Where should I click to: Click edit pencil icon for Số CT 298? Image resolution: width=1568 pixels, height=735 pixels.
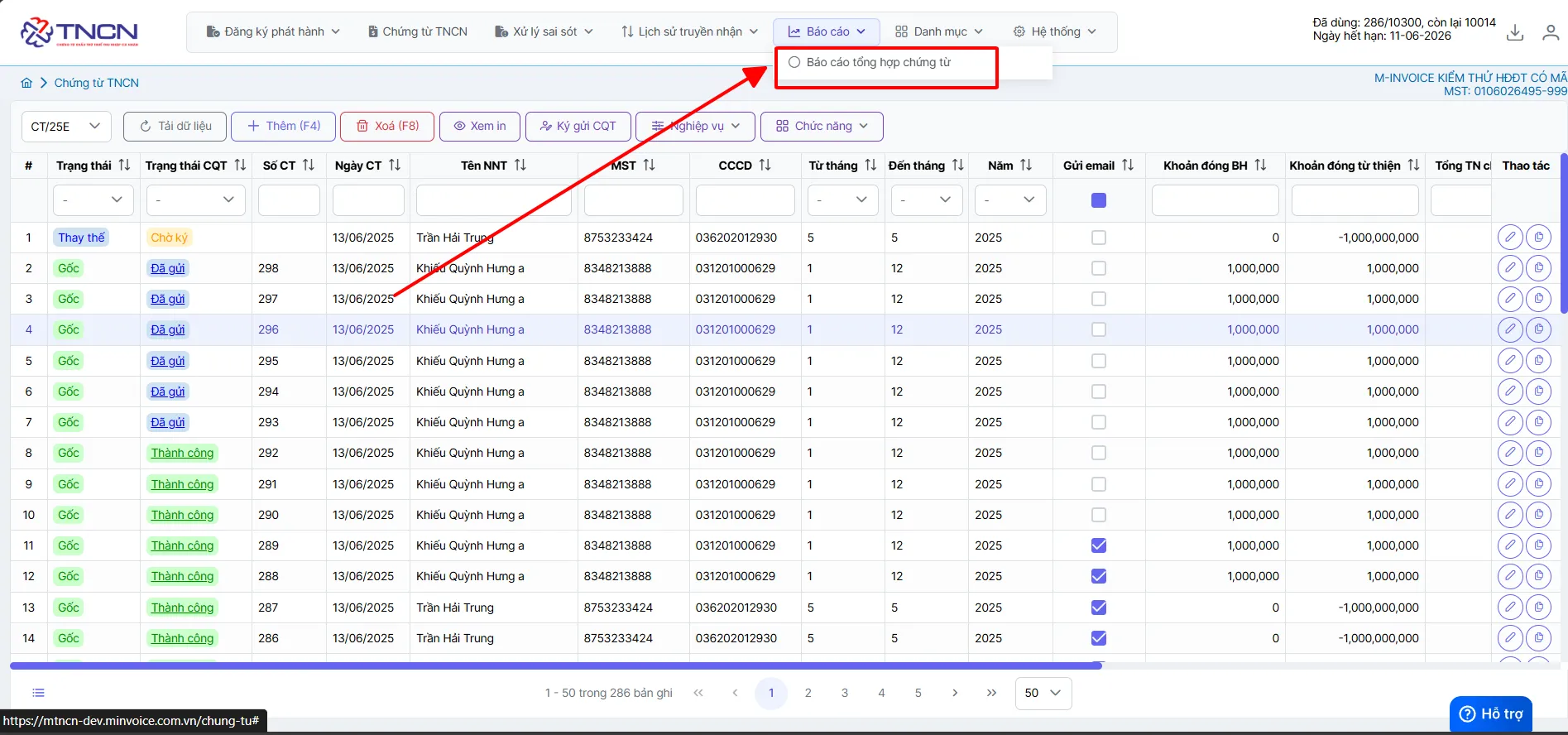click(x=1510, y=268)
